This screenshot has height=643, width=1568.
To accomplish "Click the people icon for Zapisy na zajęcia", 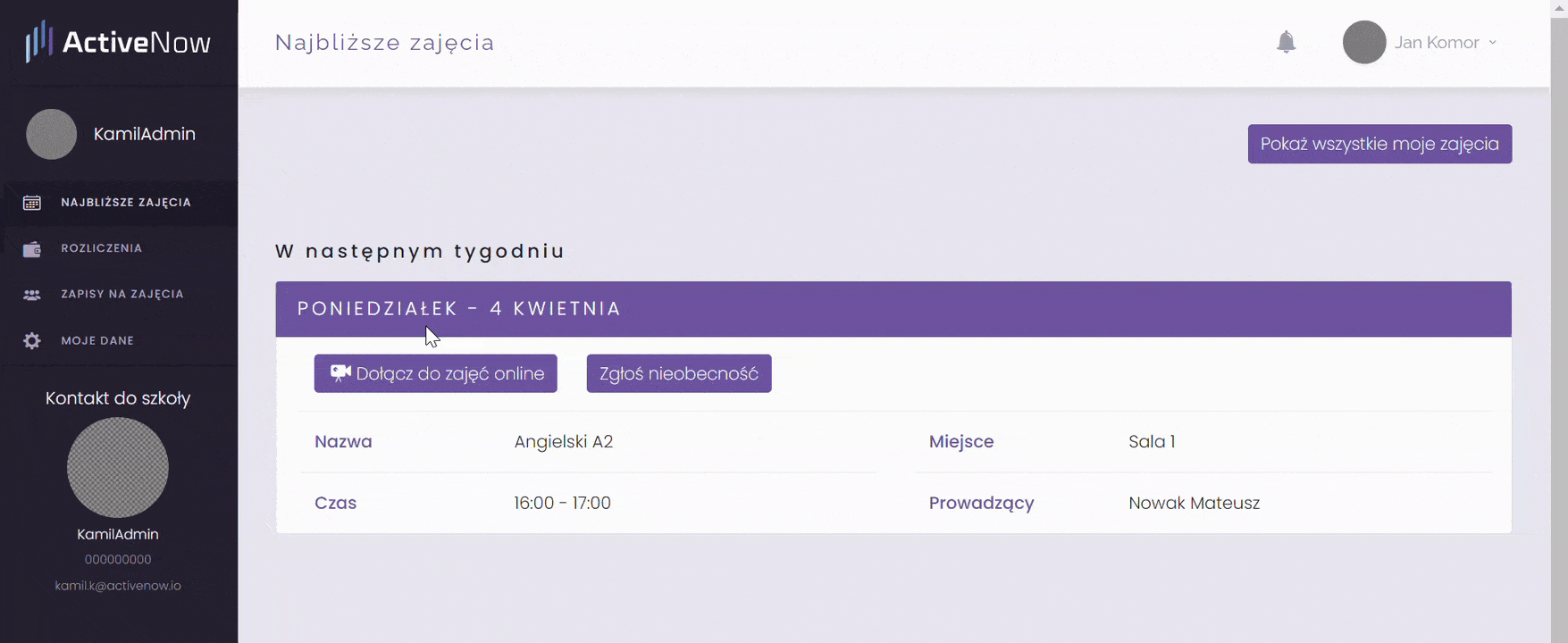I will tap(32, 295).
